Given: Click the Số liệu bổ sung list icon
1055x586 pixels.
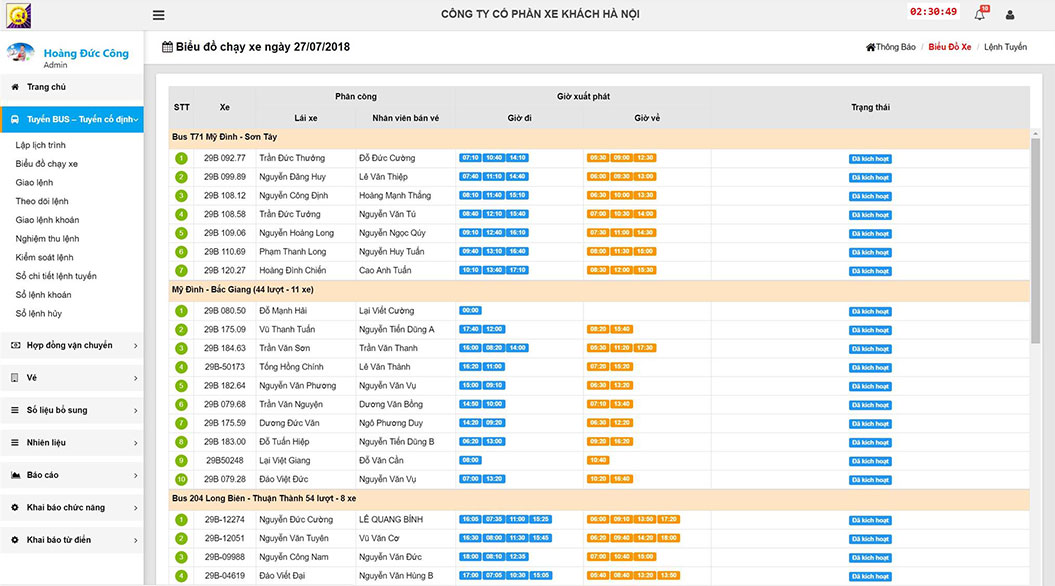Looking at the screenshot, I should (x=15, y=410).
